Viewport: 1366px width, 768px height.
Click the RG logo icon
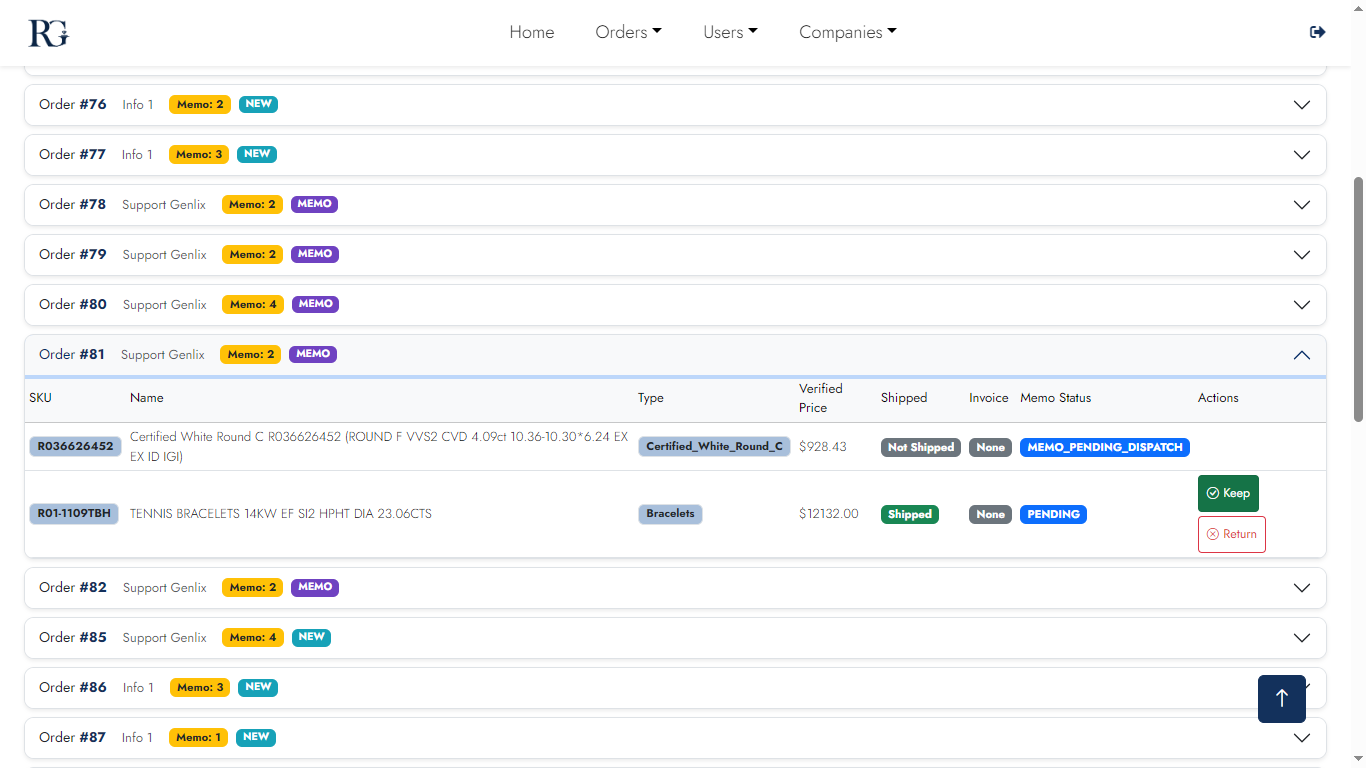(48, 33)
